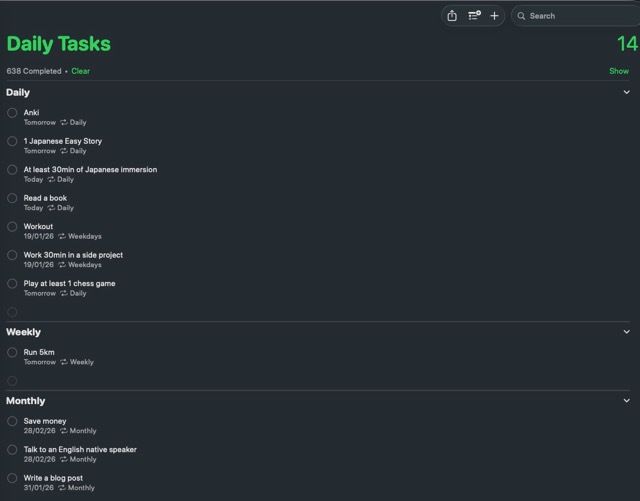
Task: Click the repeat icon under Save money
Action: click(62, 431)
